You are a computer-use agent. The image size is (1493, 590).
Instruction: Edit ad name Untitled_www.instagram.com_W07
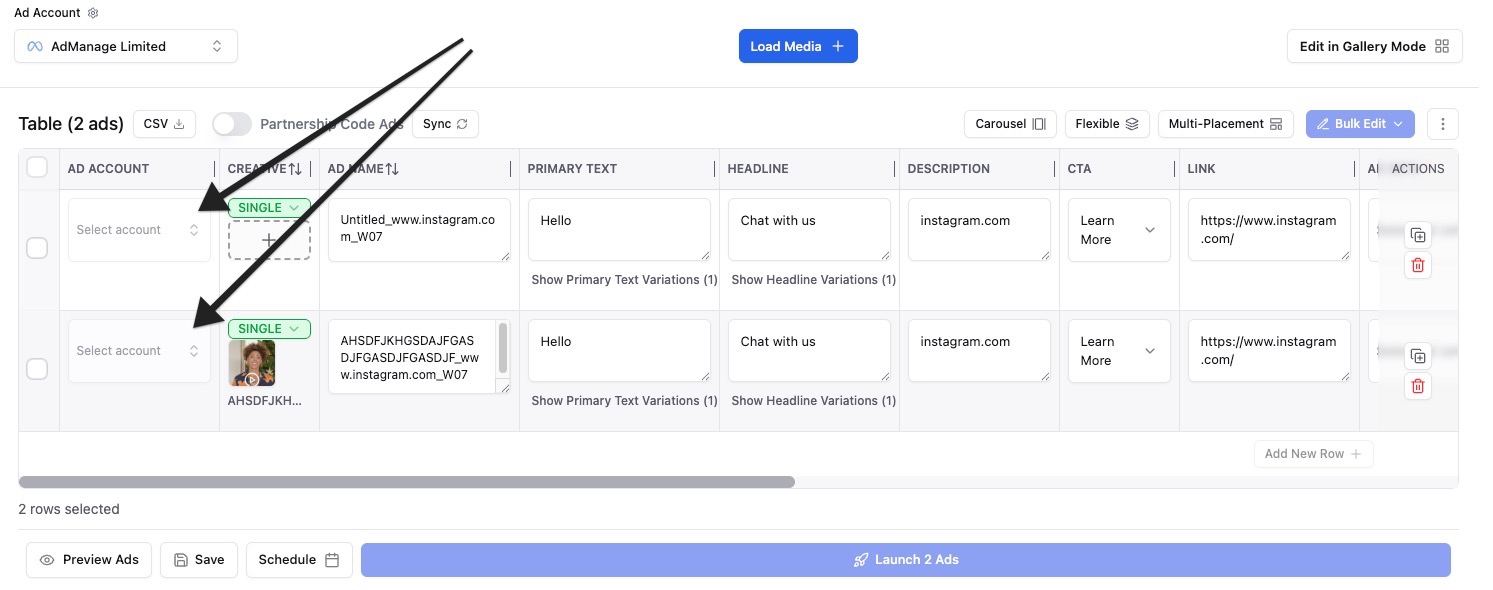pyautogui.click(x=419, y=230)
